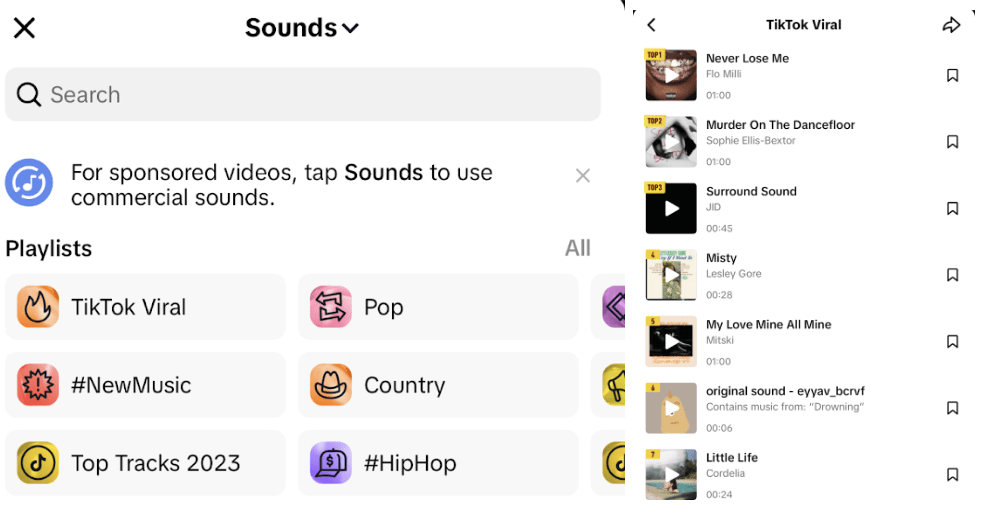Go back from the TikTok Viral list
The width and height of the screenshot is (984, 520).
coord(652,25)
